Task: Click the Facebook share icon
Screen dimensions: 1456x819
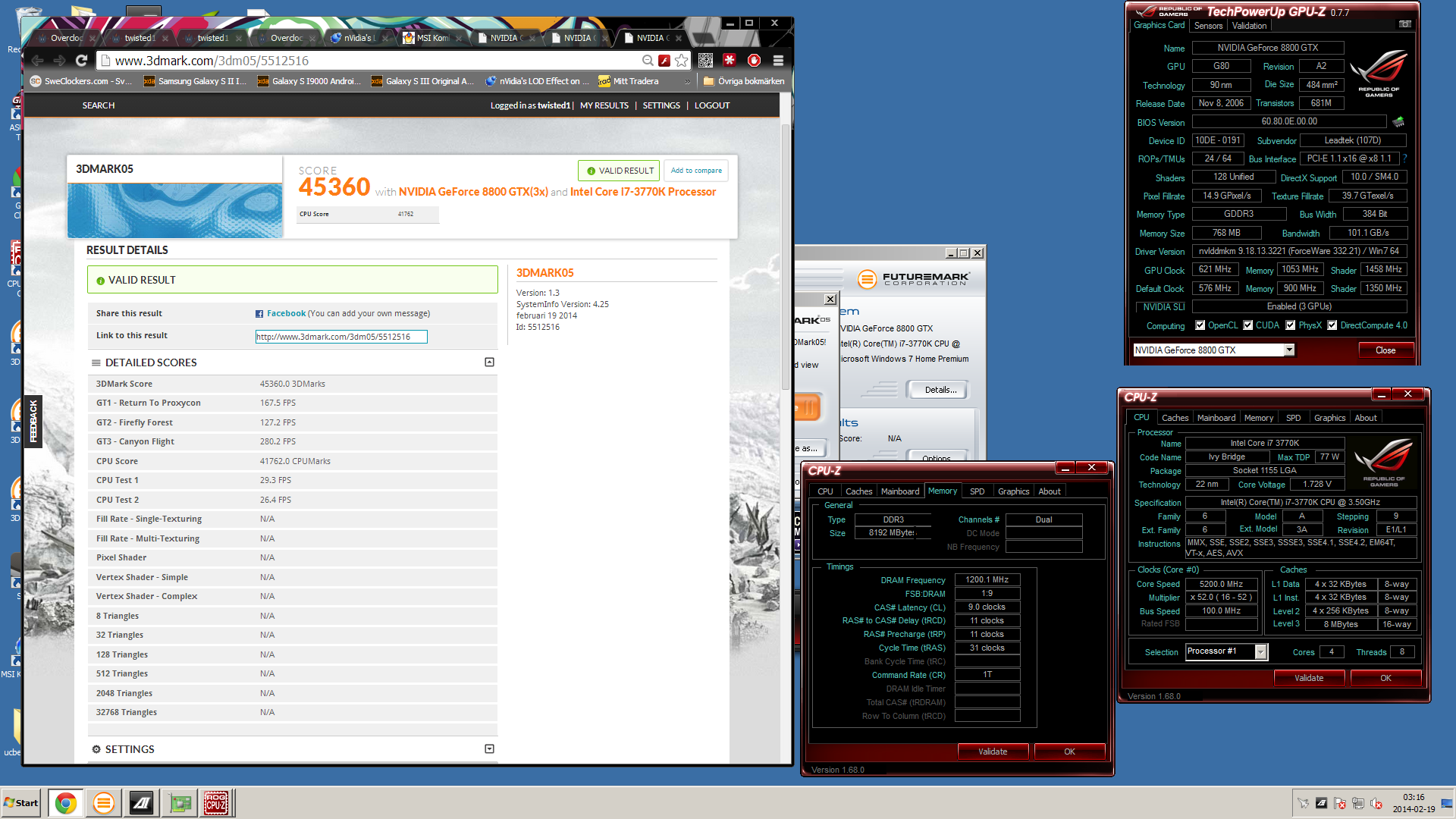Action: pyautogui.click(x=259, y=314)
